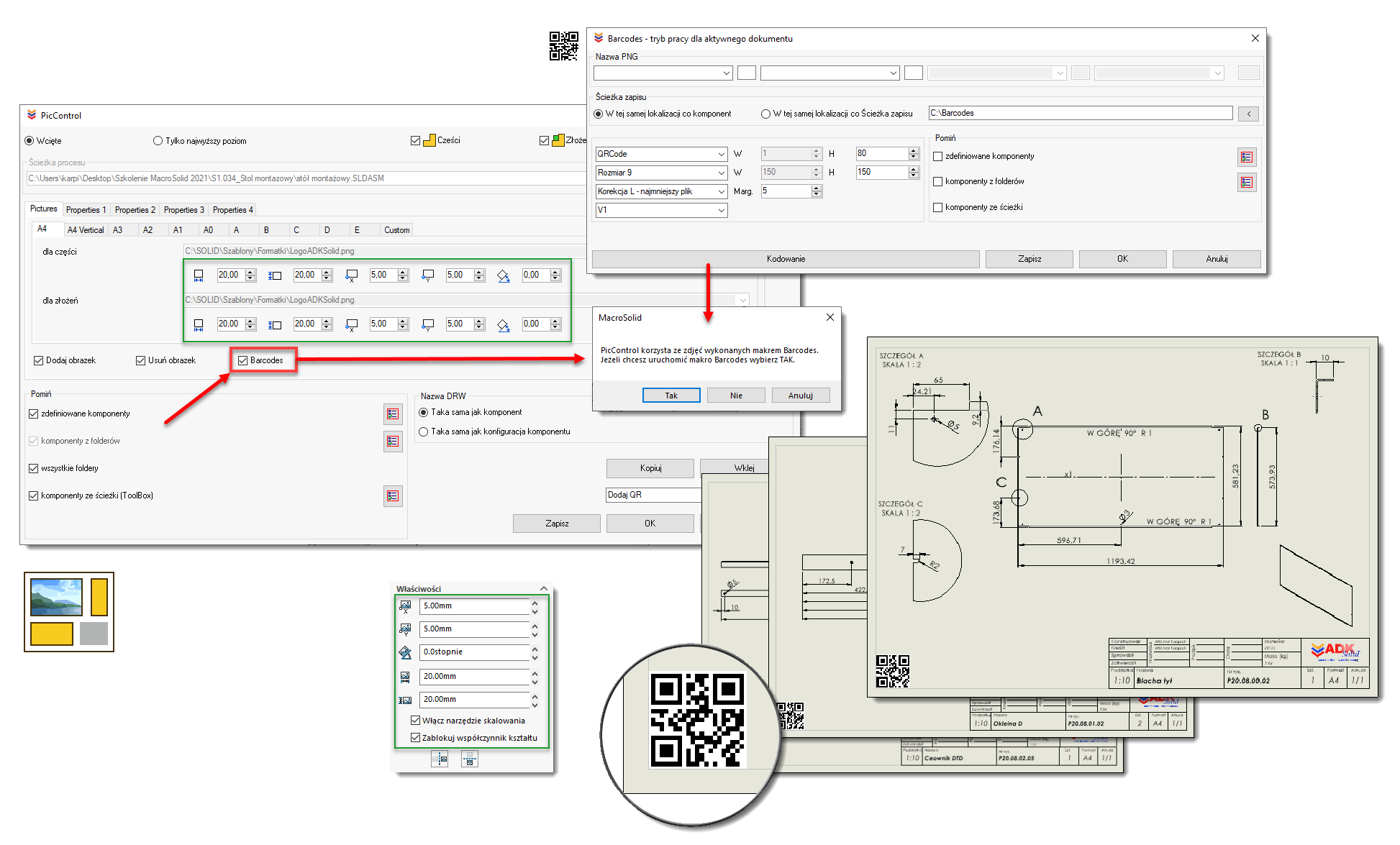1400x845 pixels.
Task: Select the A4 Vertical format tab
Action: coord(86,230)
